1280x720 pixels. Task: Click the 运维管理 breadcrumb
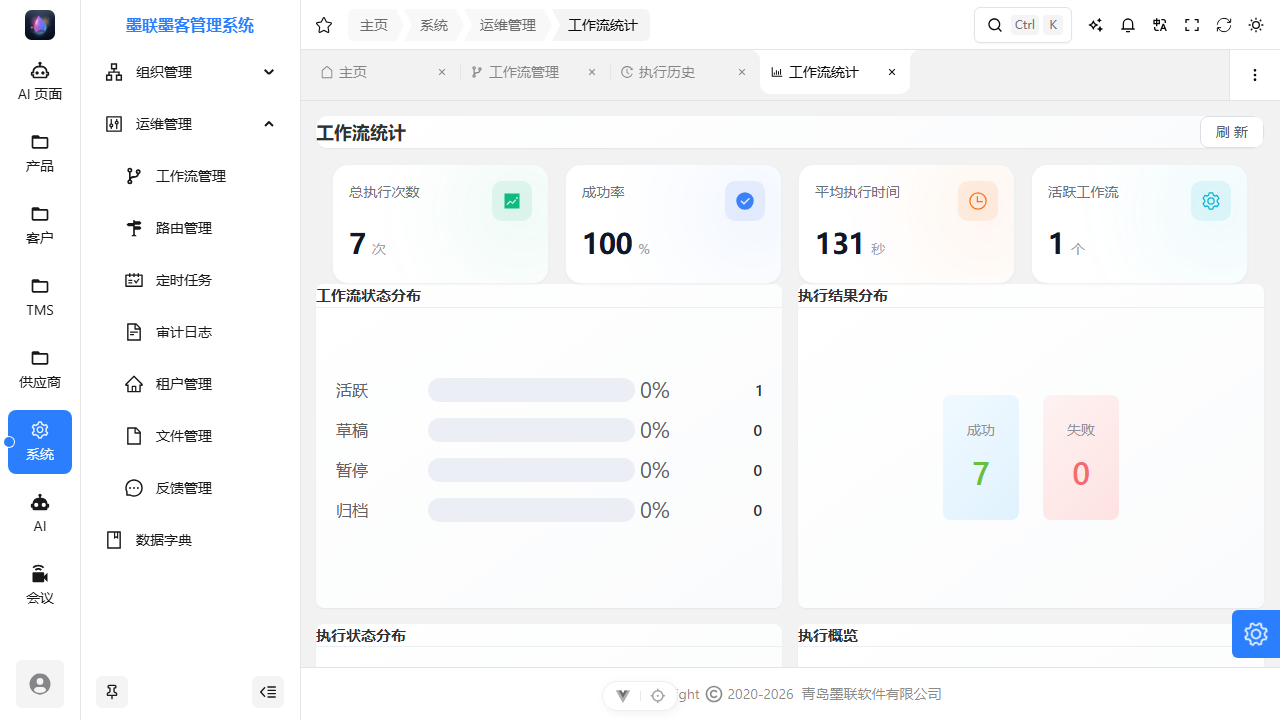[x=508, y=25]
